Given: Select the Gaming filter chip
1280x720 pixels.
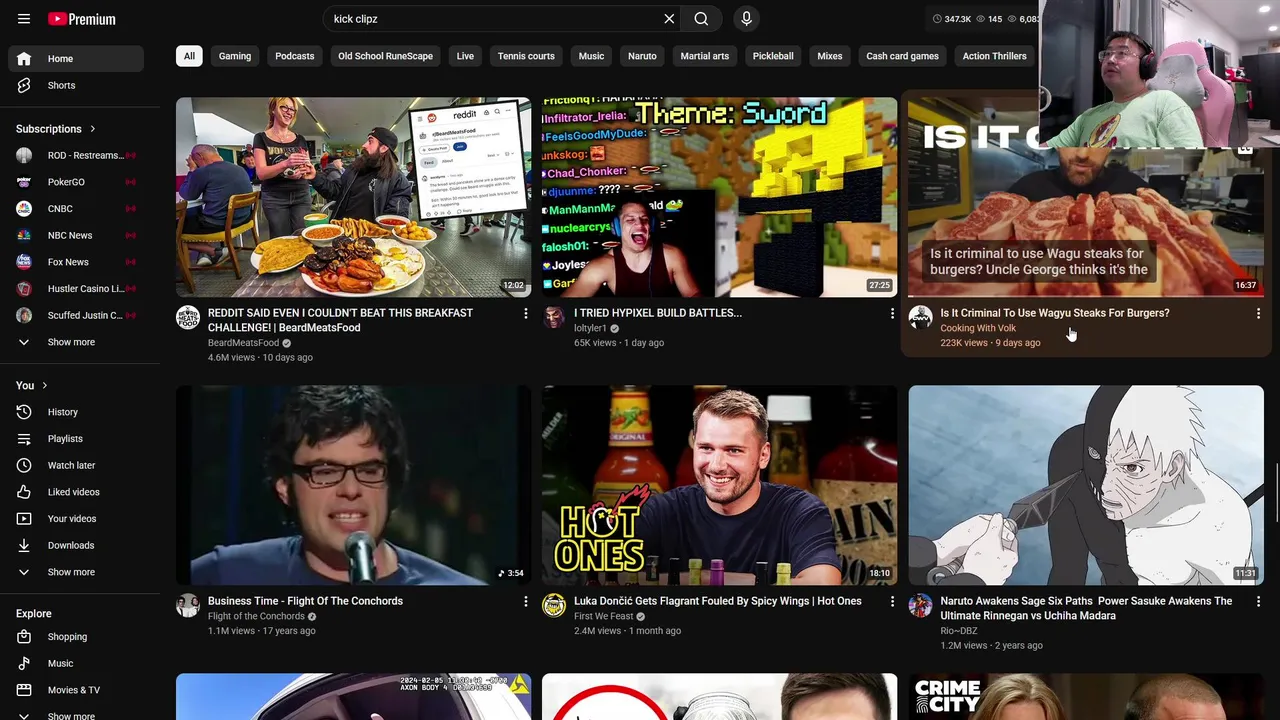Looking at the screenshot, I should [235, 56].
